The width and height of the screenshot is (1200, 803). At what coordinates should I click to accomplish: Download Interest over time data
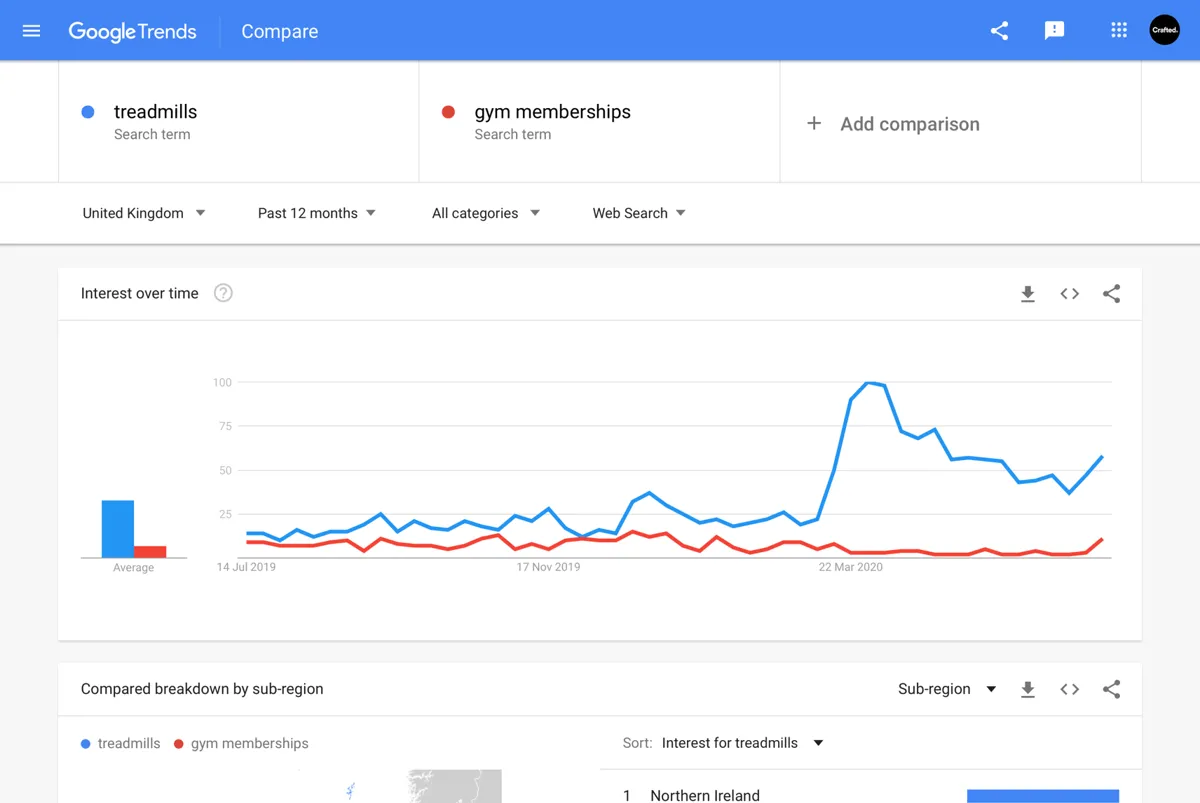click(1027, 294)
